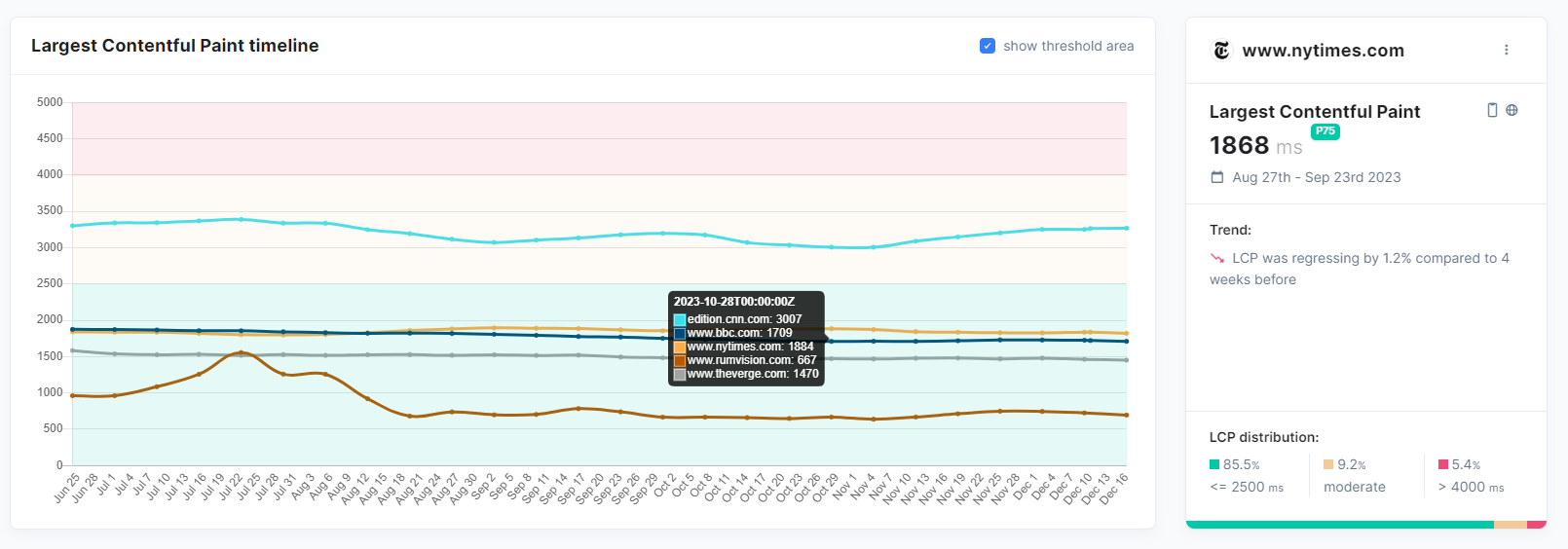Click the 'Jun 25' x-axis label

point(66,487)
